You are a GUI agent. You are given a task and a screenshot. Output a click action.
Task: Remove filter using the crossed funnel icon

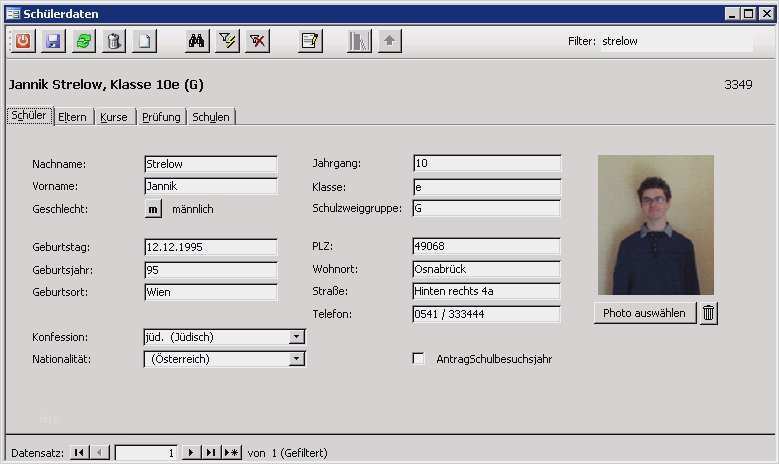[257, 41]
